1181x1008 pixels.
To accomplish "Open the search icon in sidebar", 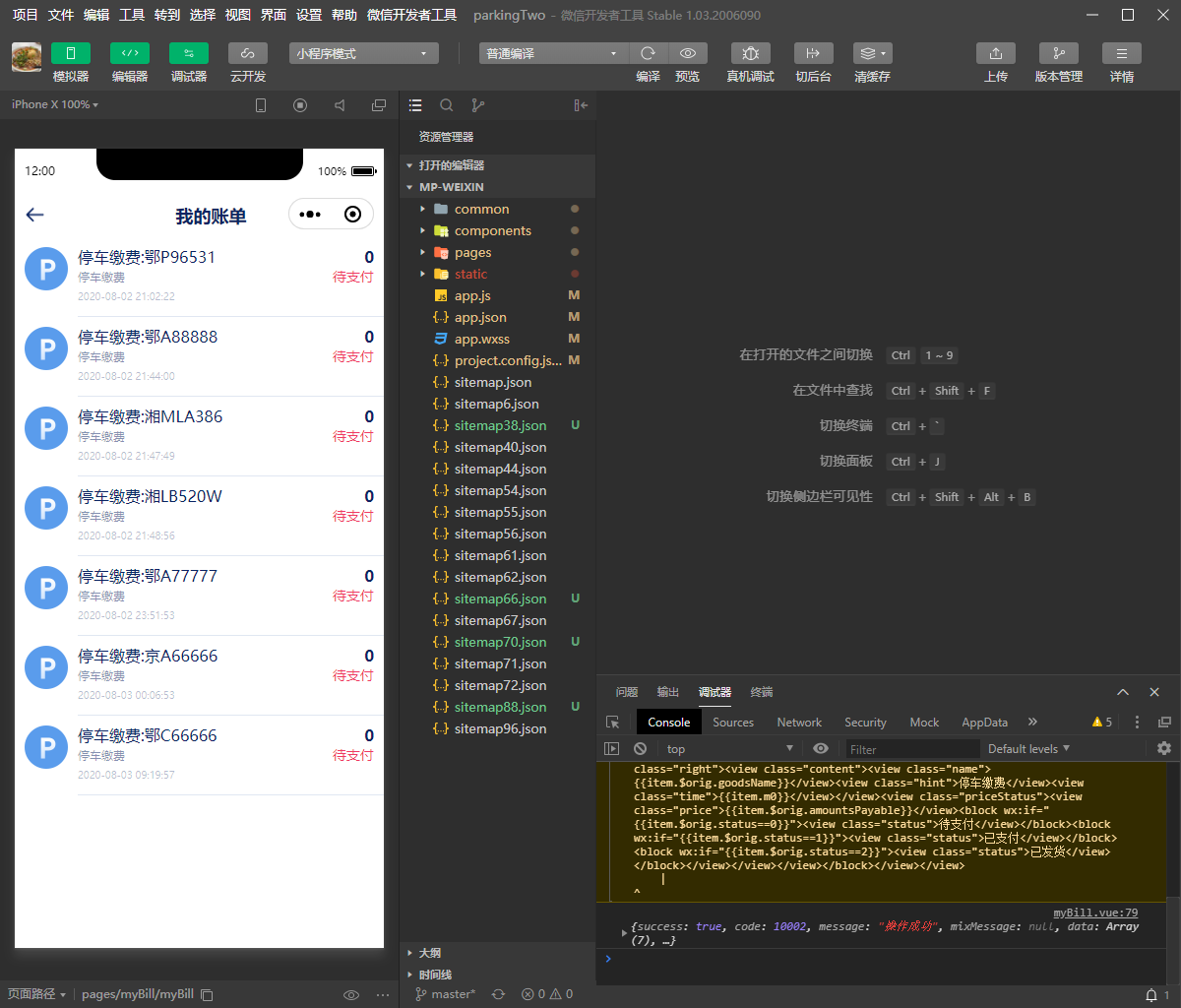I will pos(447,105).
